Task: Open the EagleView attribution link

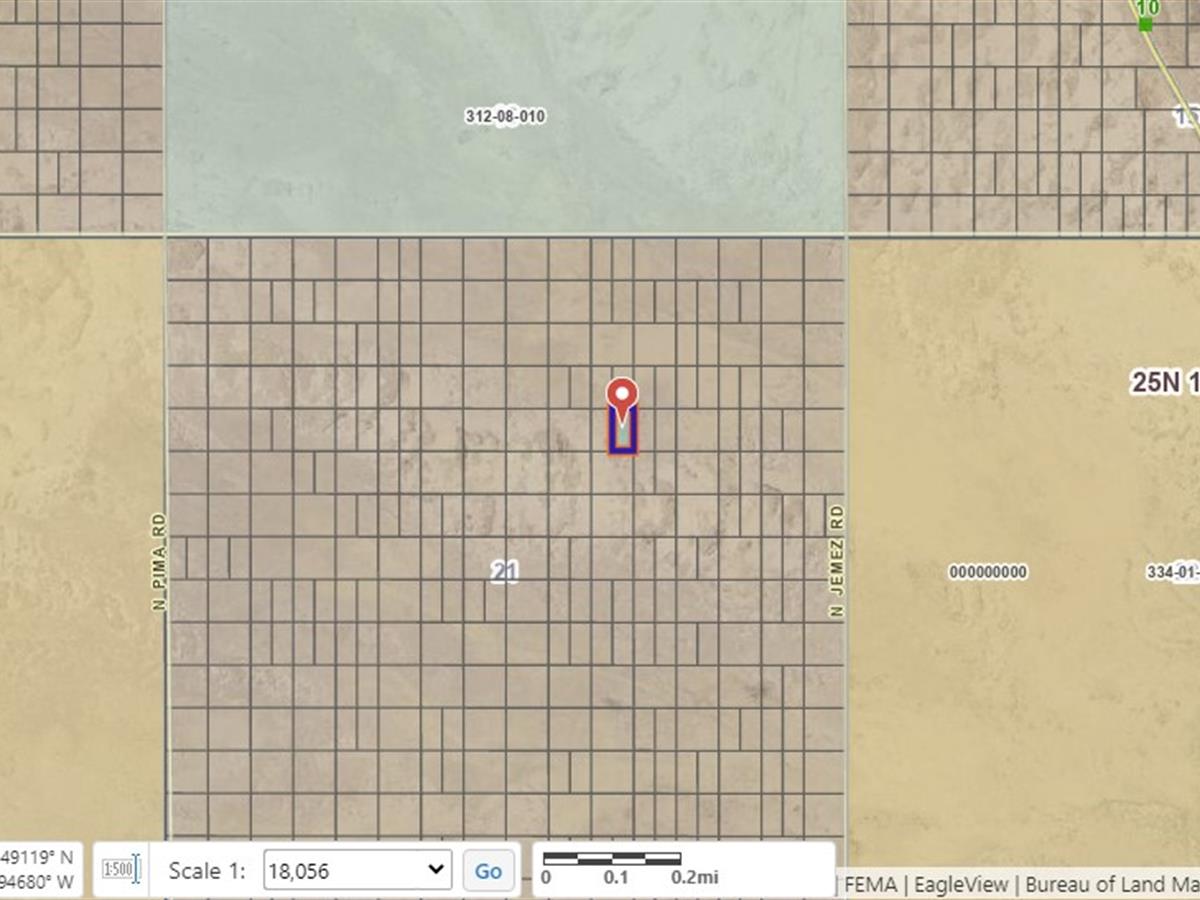Action: pos(961,884)
